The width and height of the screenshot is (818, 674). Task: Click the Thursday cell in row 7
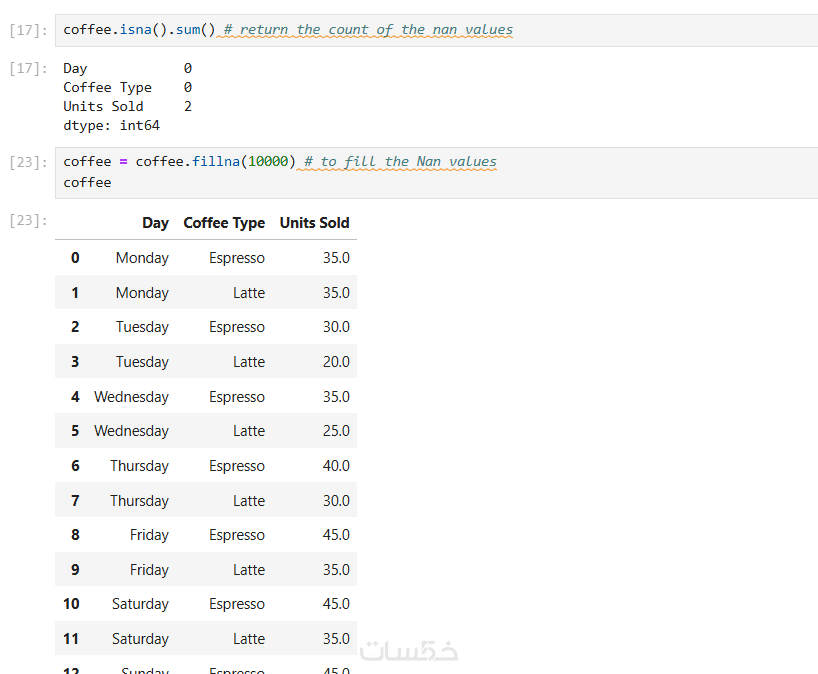coord(139,501)
